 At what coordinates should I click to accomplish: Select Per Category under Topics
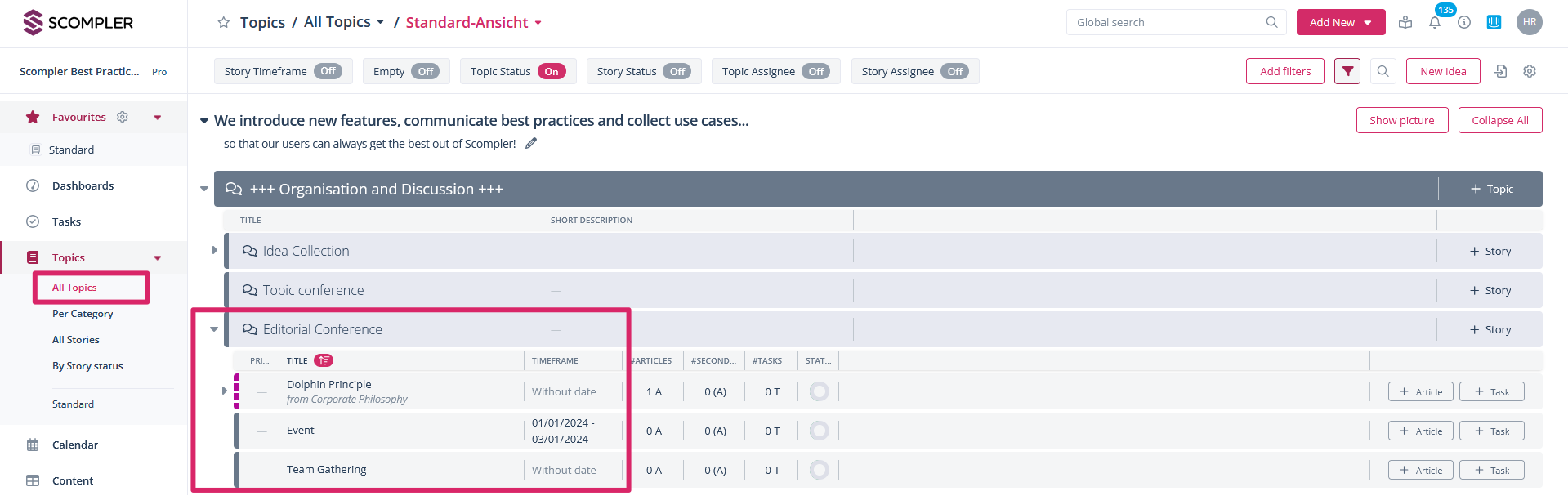click(83, 314)
